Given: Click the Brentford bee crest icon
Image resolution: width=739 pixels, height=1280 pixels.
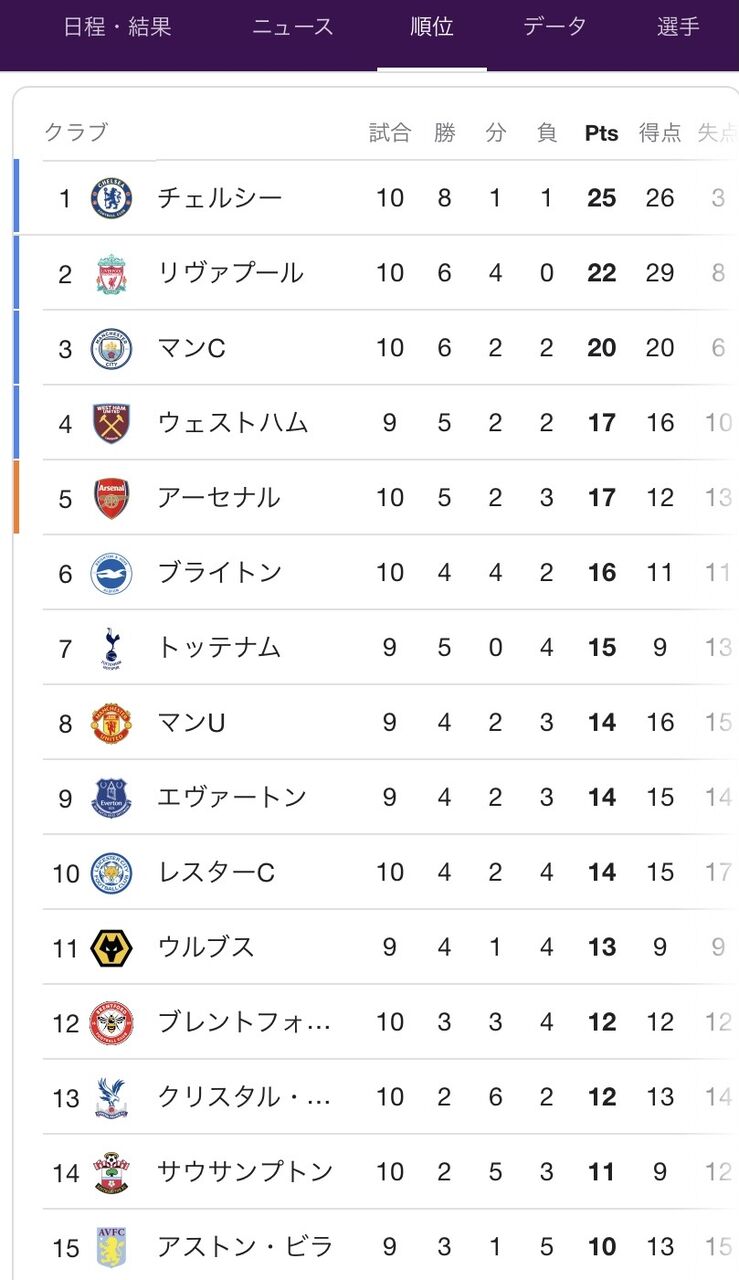Looking at the screenshot, I should [111, 1022].
